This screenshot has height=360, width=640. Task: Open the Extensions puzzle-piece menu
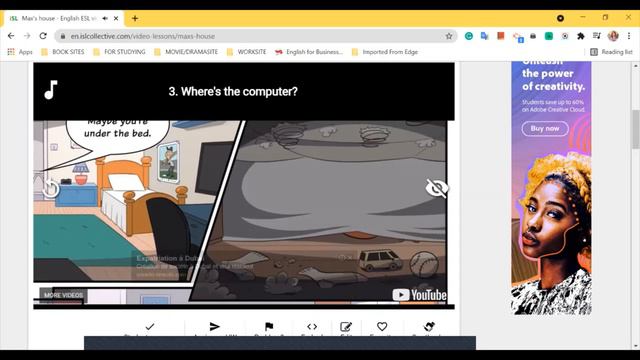pyautogui.click(x=581, y=36)
